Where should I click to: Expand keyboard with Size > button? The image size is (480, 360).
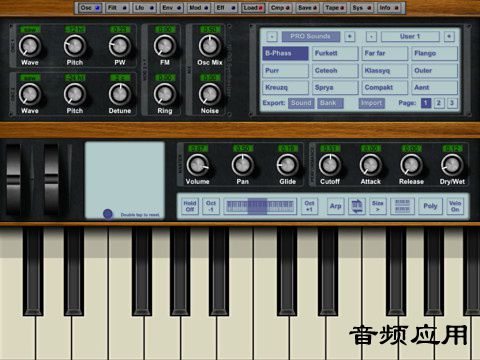[x=378, y=206]
